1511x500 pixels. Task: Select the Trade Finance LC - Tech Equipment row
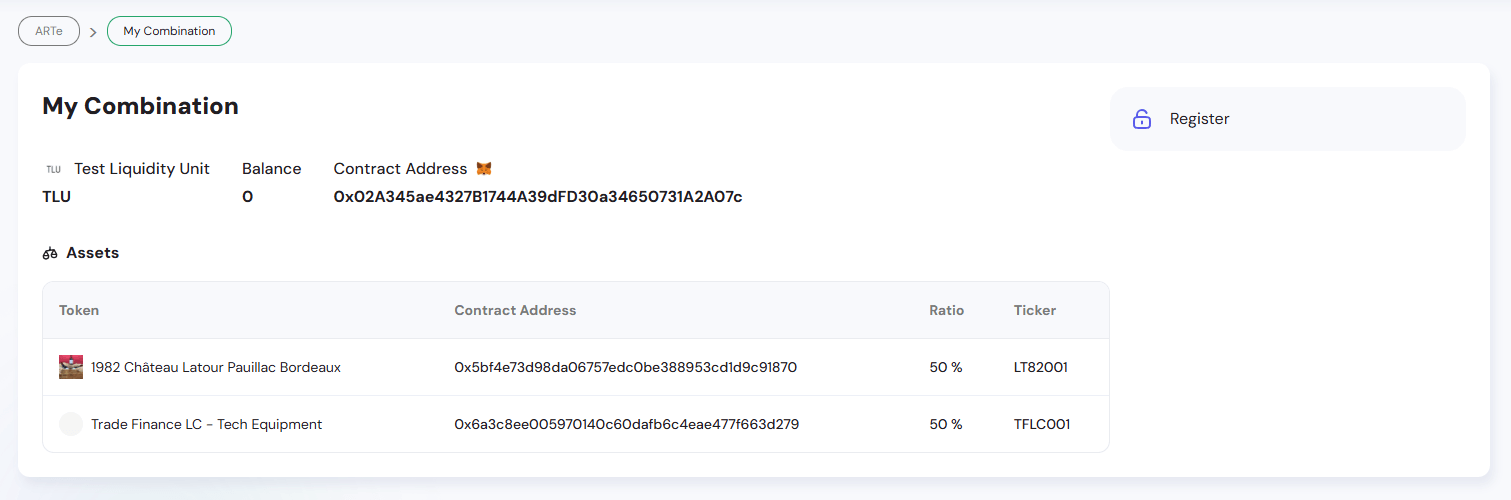point(207,424)
